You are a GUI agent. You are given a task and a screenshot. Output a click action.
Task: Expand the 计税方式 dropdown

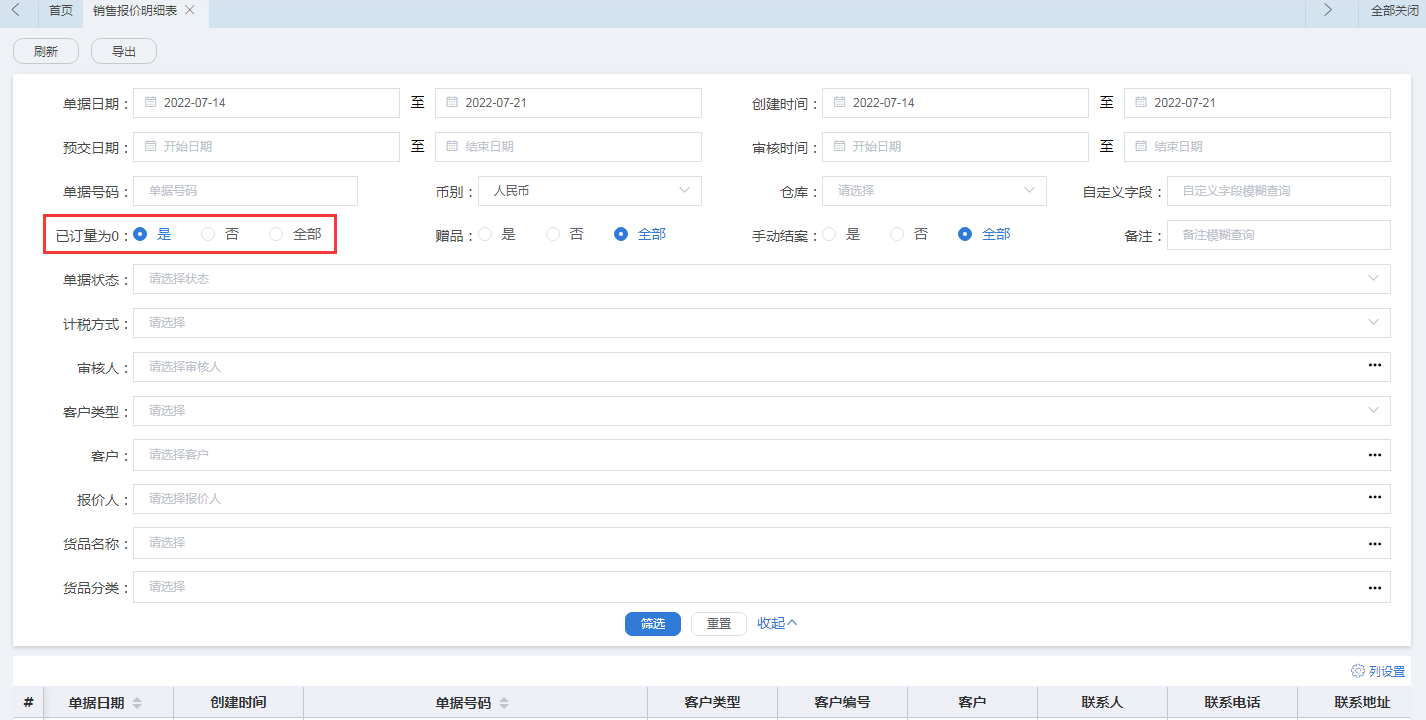pyautogui.click(x=761, y=323)
